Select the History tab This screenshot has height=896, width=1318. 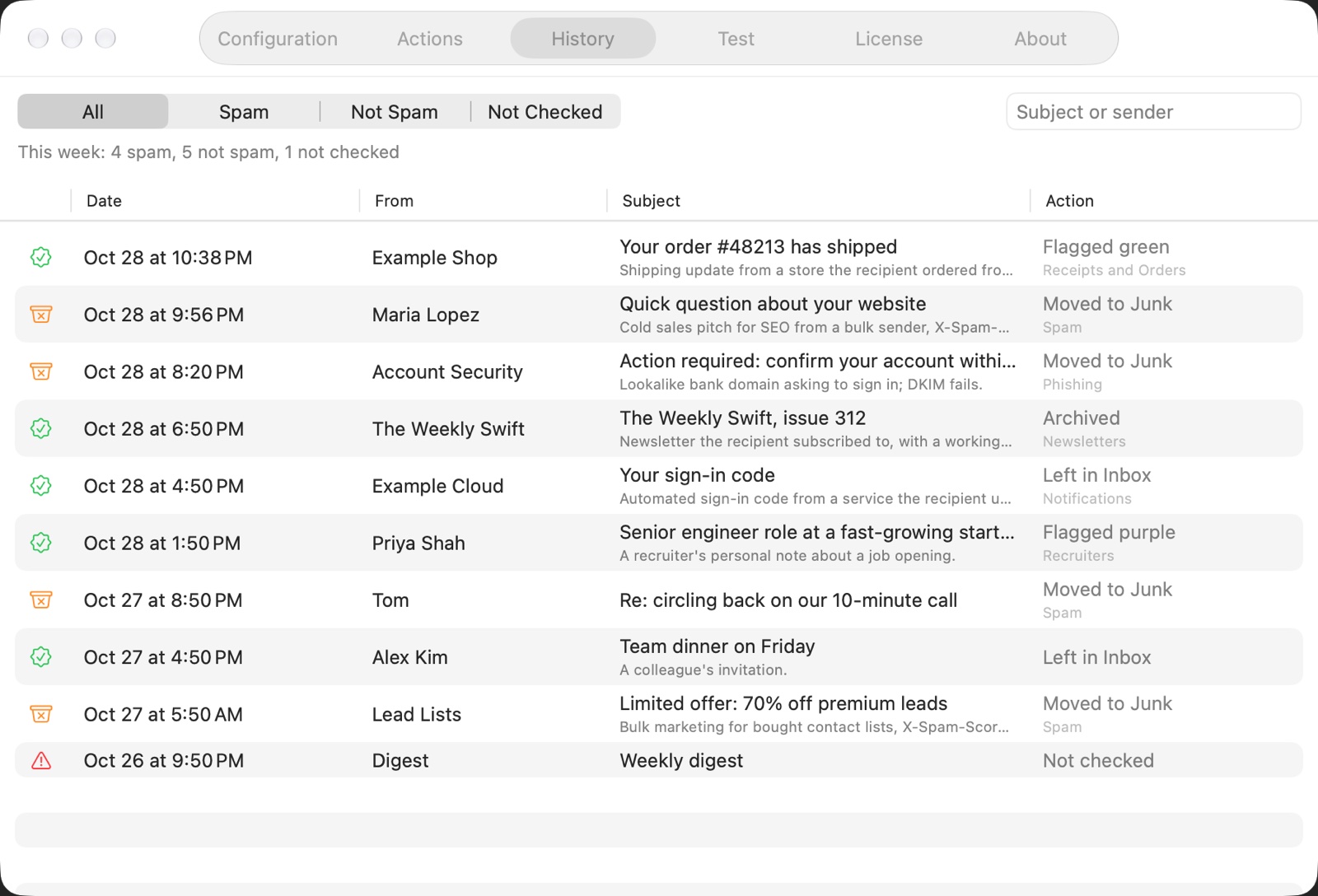click(x=583, y=39)
